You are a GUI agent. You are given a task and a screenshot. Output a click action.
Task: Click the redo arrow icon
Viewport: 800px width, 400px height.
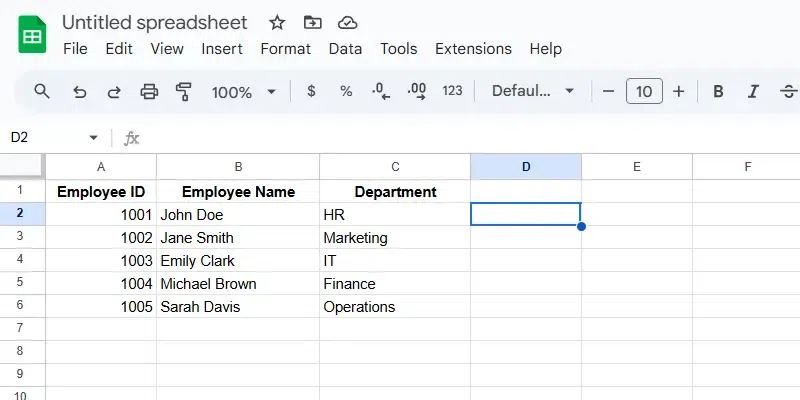(x=114, y=91)
